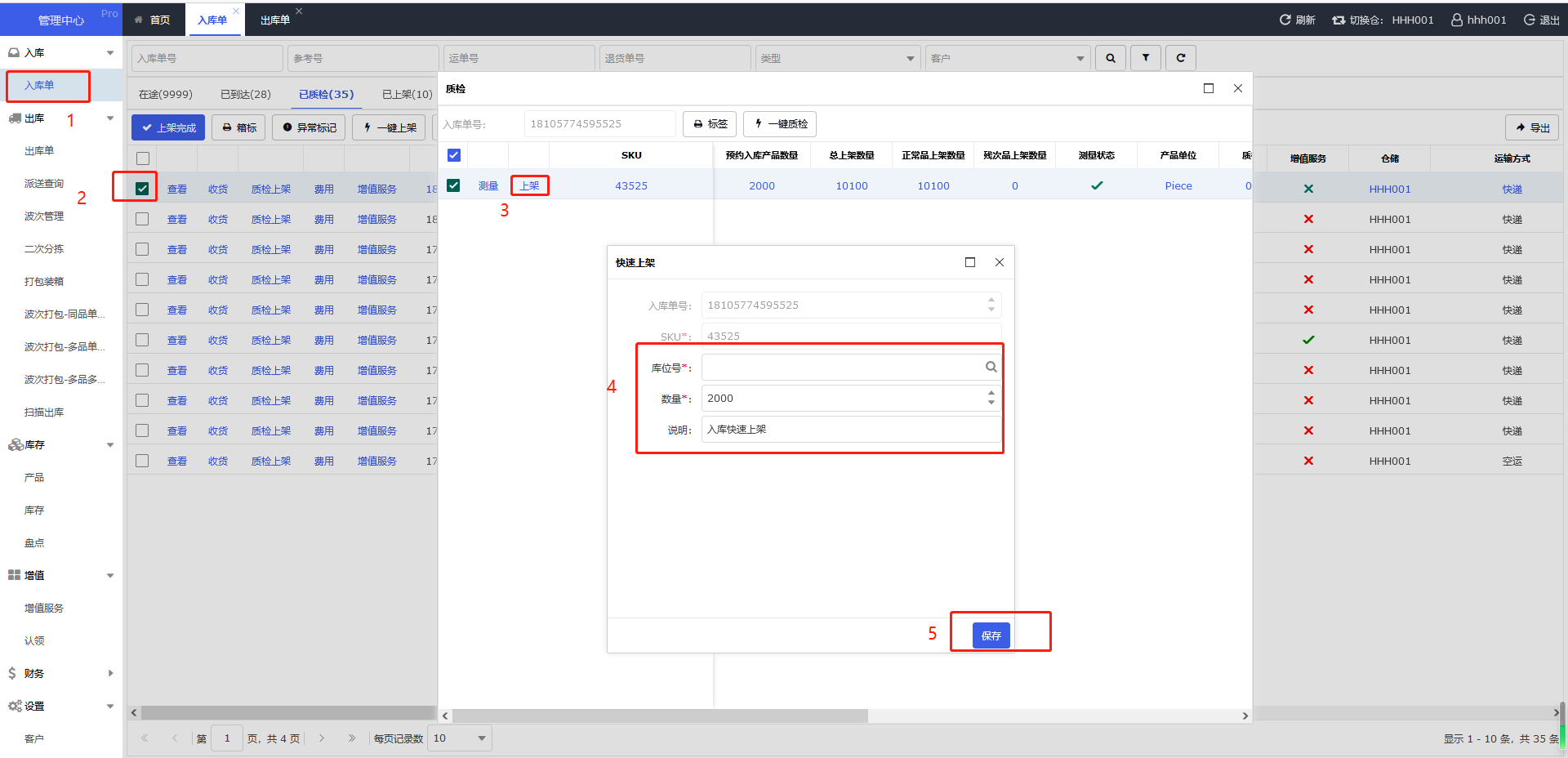Viewport: 1568px width, 758px height.
Task: Uncheck the SKU 43525 row checkbox
Action: [x=454, y=185]
